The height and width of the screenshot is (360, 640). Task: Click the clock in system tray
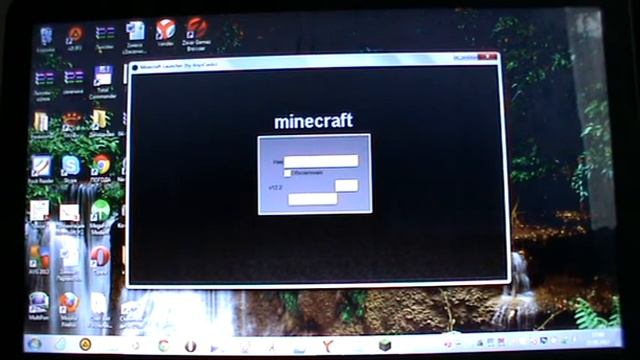598,338
